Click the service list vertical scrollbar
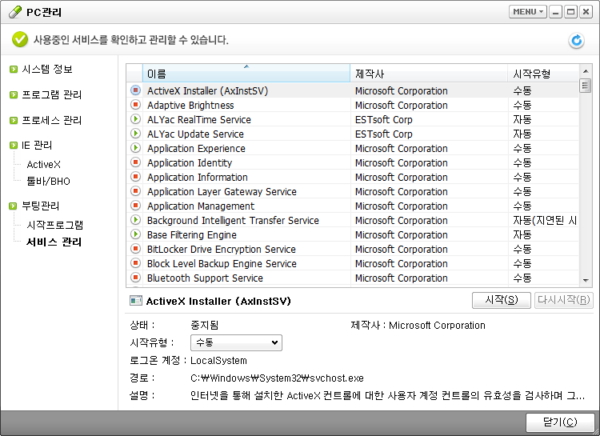 585,180
